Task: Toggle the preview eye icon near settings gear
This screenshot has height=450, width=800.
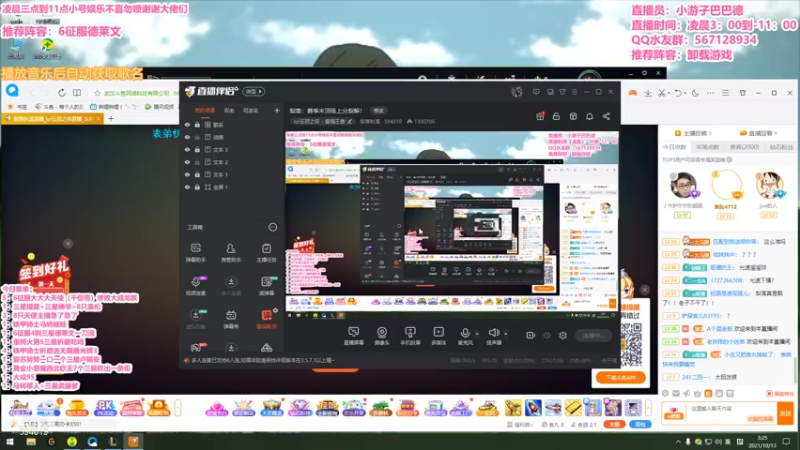Action: coord(547,335)
